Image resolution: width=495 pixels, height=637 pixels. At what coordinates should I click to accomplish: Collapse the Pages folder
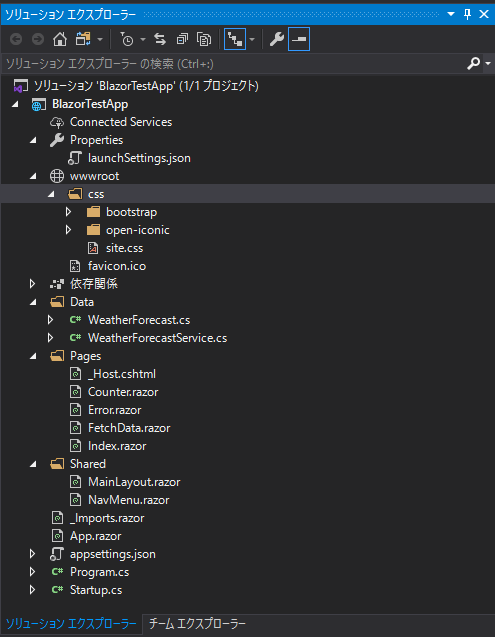(33, 356)
